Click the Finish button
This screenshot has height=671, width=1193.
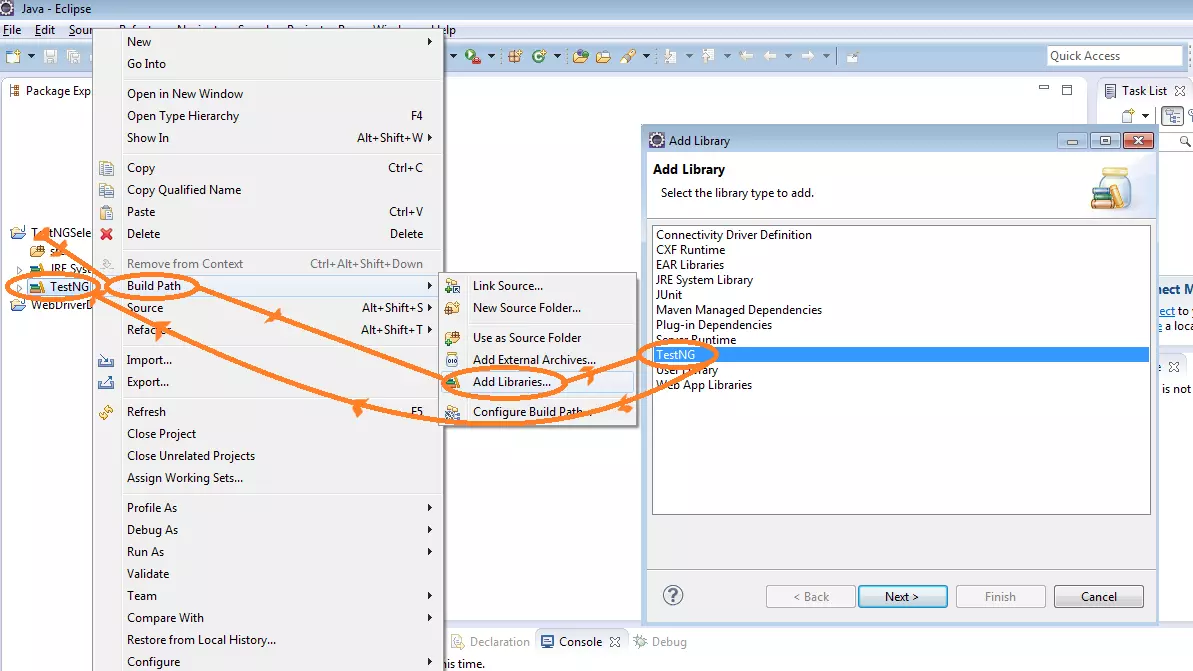pos(1001,596)
